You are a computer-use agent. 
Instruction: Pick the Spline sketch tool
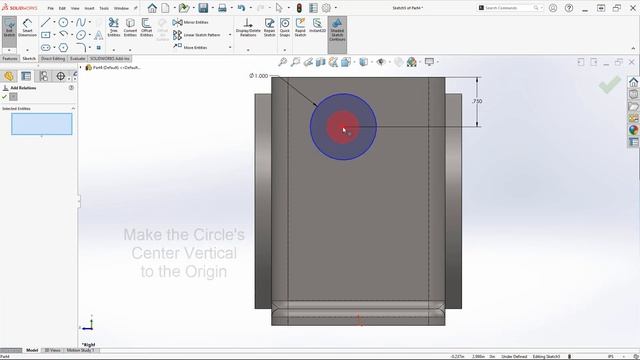pyautogui.click(x=81, y=22)
